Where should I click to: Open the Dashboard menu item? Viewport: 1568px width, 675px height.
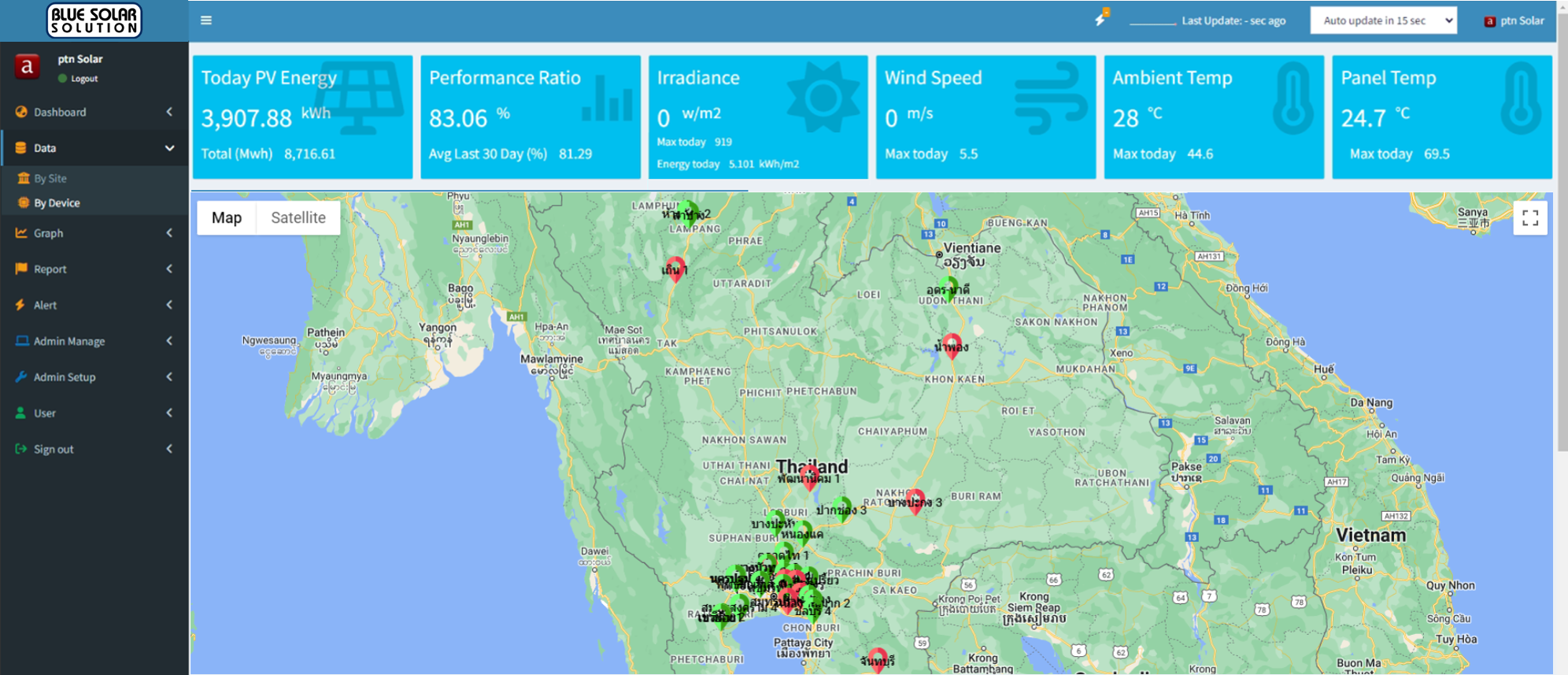click(94, 112)
